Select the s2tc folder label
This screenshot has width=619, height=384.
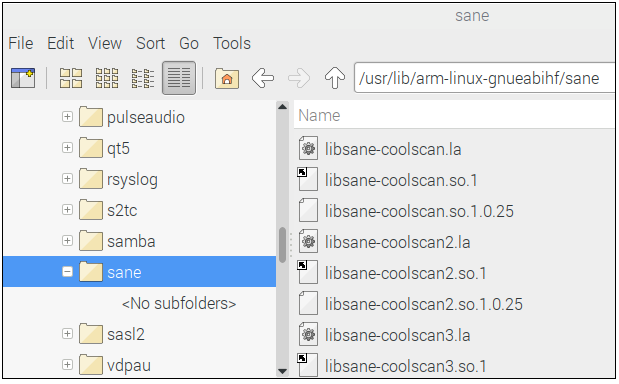[122, 210]
